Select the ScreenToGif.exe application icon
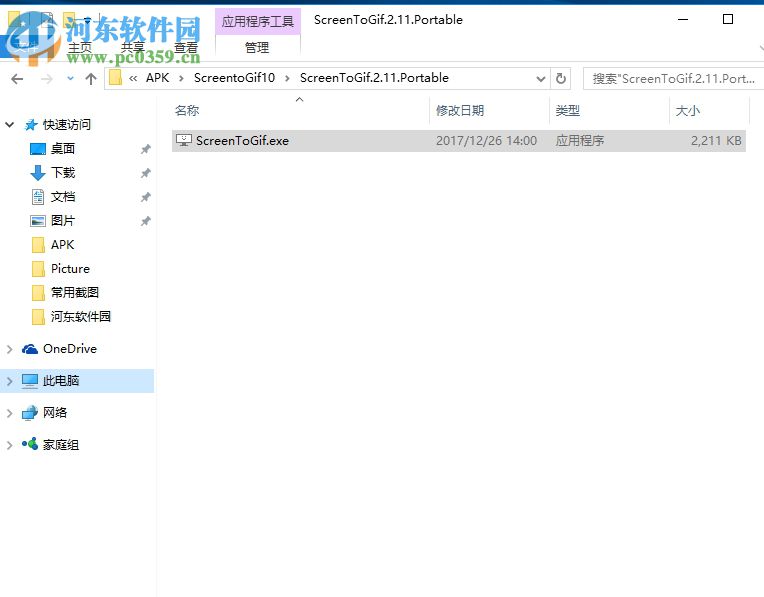 click(x=184, y=140)
